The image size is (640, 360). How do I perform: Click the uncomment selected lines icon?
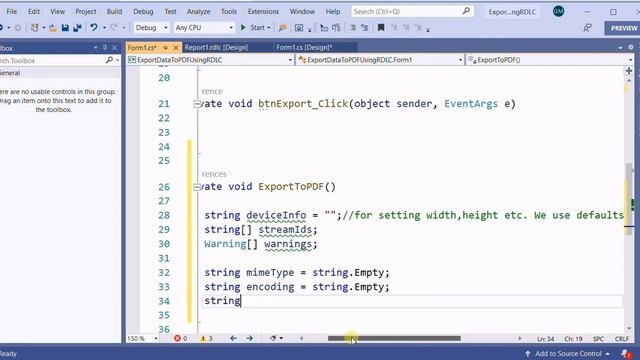(364, 28)
